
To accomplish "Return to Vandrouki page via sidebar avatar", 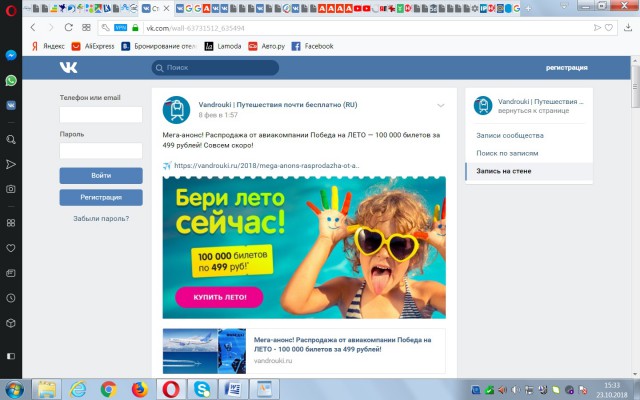I will [x=483, y=106].
